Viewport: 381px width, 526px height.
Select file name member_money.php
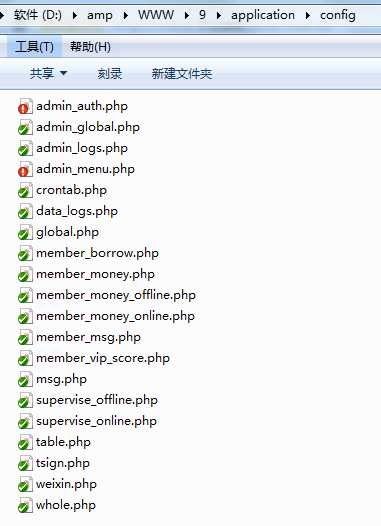click(x=95, y=274)
